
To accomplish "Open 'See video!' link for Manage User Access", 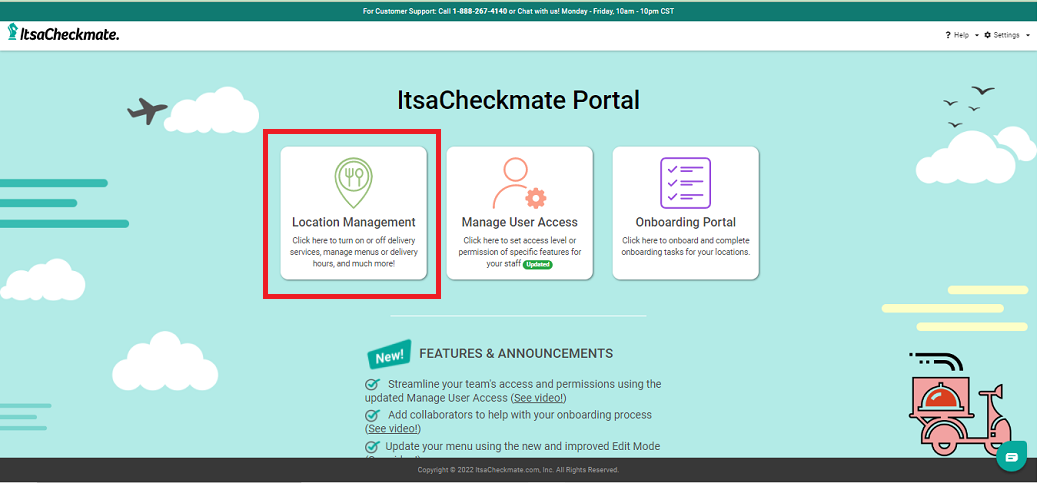I will [539, 398].
